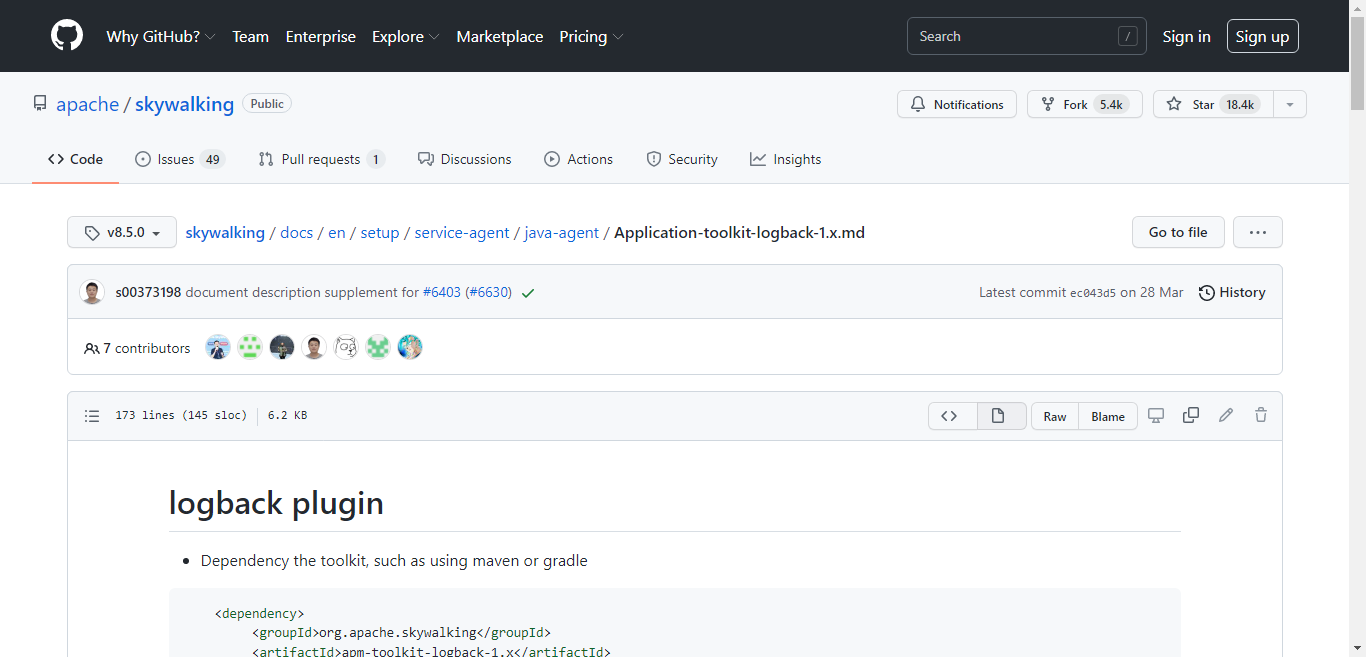This screenshot has width=1366, height=657.
Task: Expand the star lists dropdown arrow
Action: tap(1290, 104)
